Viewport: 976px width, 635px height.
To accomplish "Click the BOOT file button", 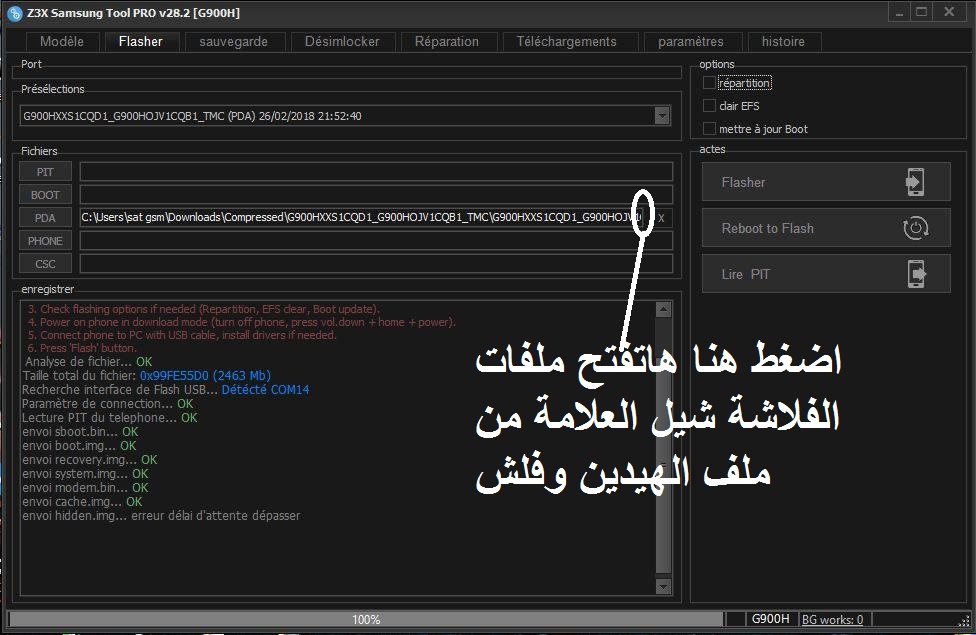I will [x=45, y=195].
